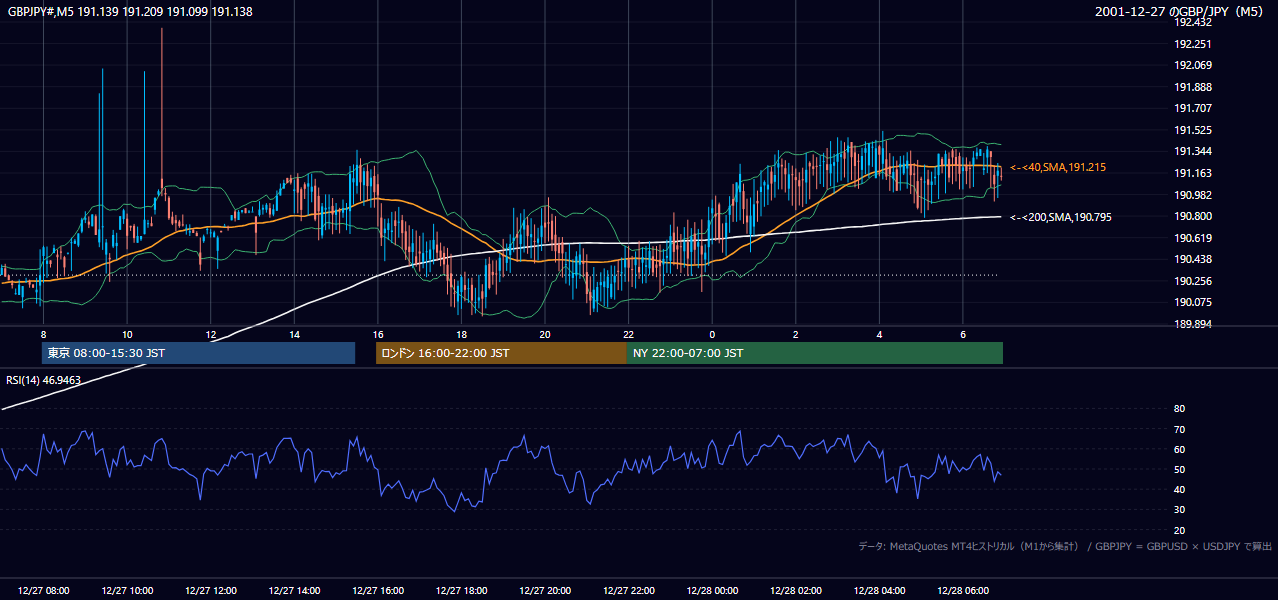Click bottom time label 12/28 06:00
The height and width of the screenshot is (600, 1278).
[x=962, y=591]
